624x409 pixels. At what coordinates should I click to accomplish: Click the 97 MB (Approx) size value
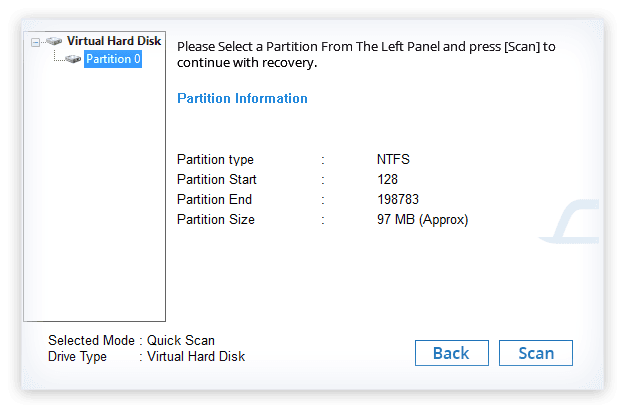click(x=423, y=219)
